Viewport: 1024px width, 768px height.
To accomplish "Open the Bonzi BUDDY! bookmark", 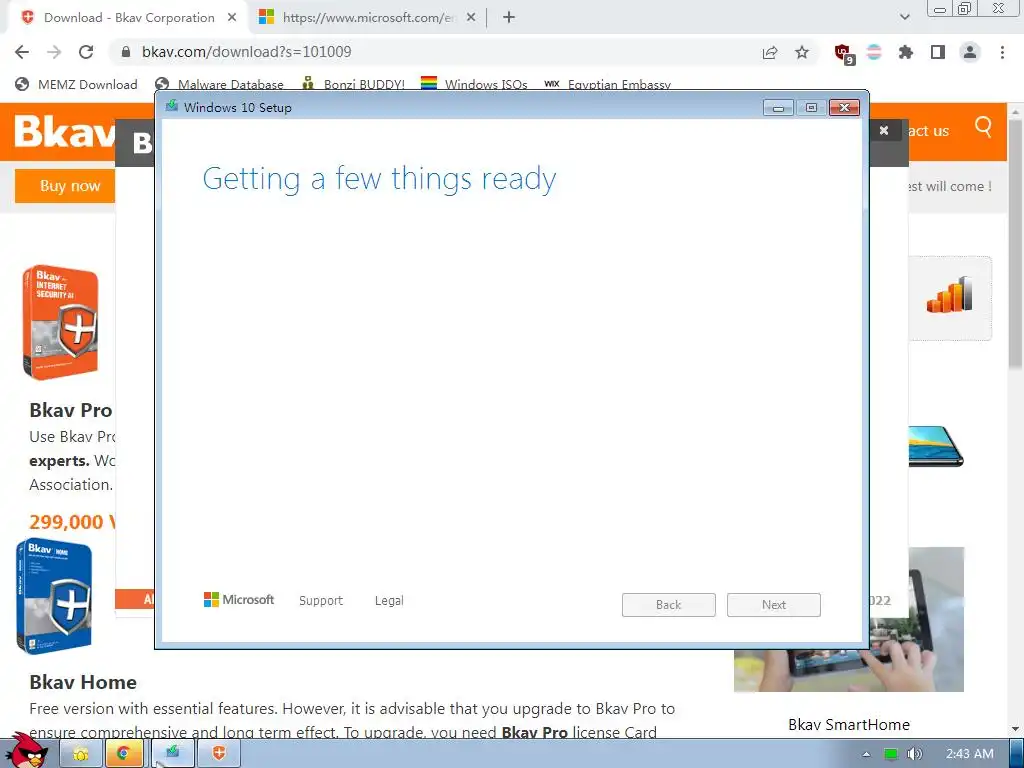I will pos(353,84).
